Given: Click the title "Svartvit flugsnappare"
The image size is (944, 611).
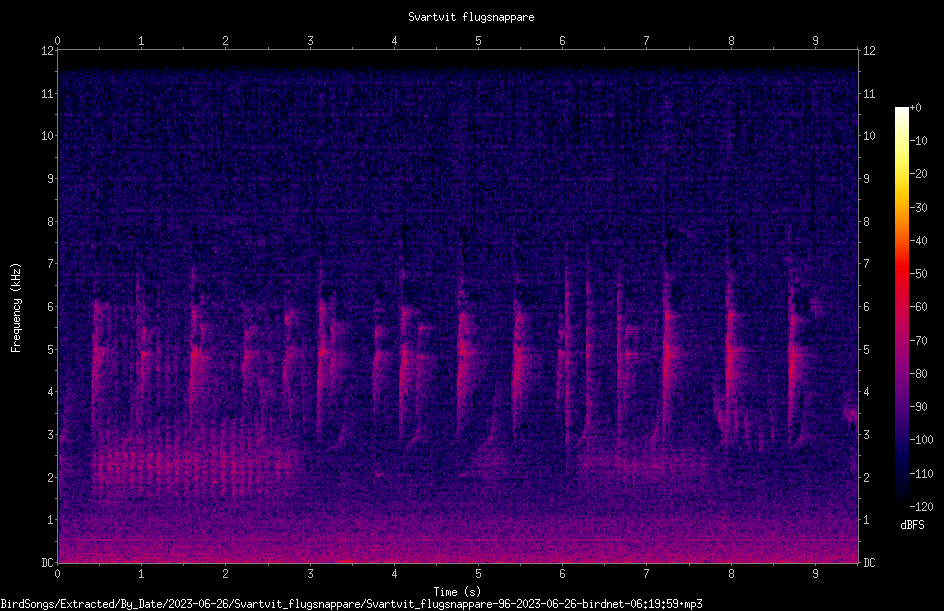Looking at the screenshot, I should pos(471,17).
